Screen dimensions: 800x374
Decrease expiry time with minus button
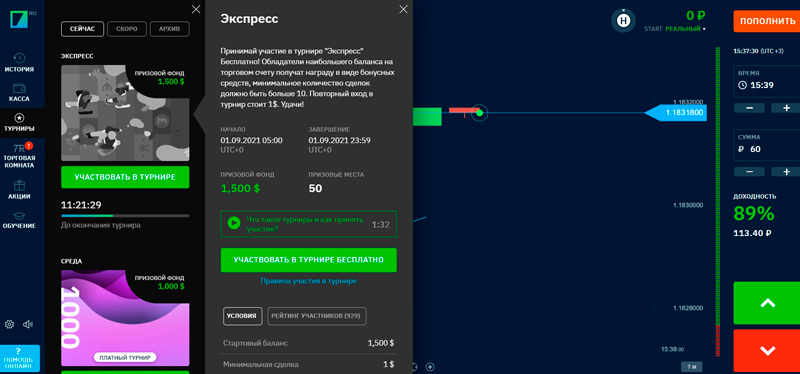(749, 108)
